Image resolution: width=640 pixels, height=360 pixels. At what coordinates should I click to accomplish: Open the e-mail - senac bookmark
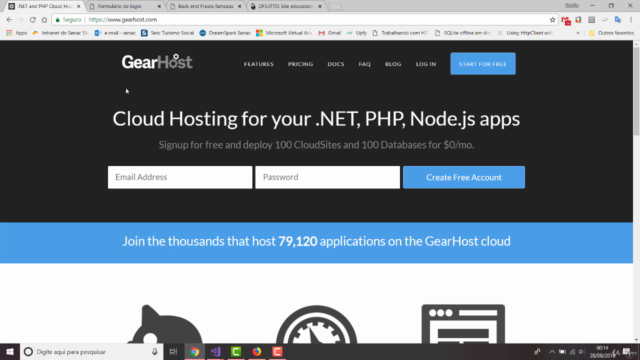pyautogui.click(x=115, y=33)
